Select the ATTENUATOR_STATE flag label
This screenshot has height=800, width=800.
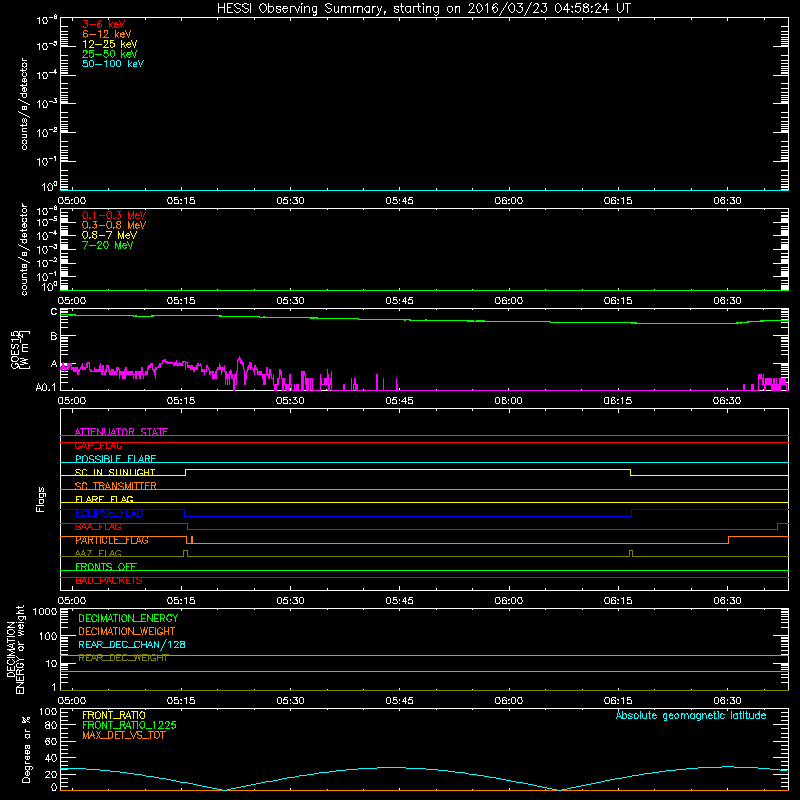tap(121, 432)
